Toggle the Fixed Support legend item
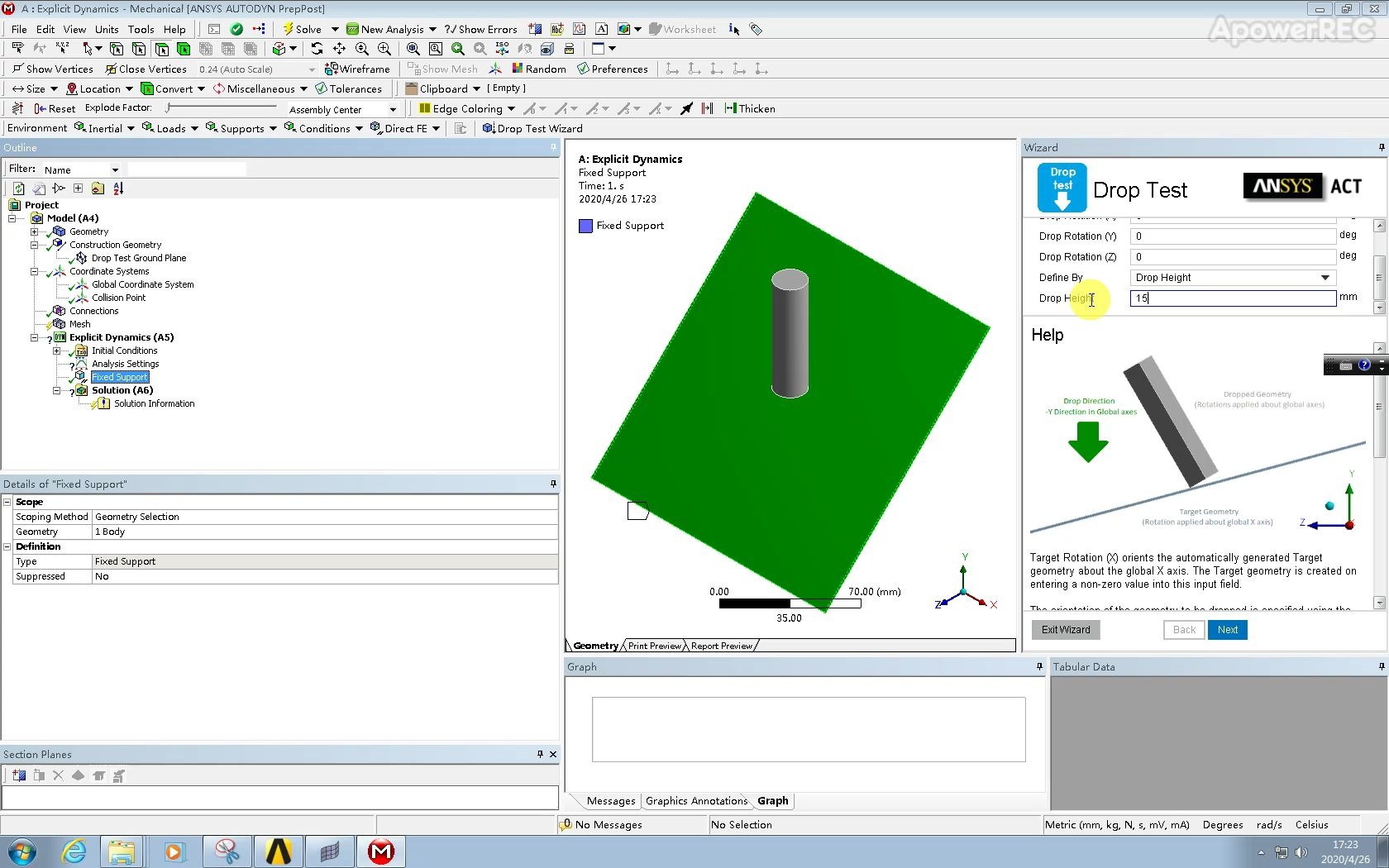 (x=621, y=225)
